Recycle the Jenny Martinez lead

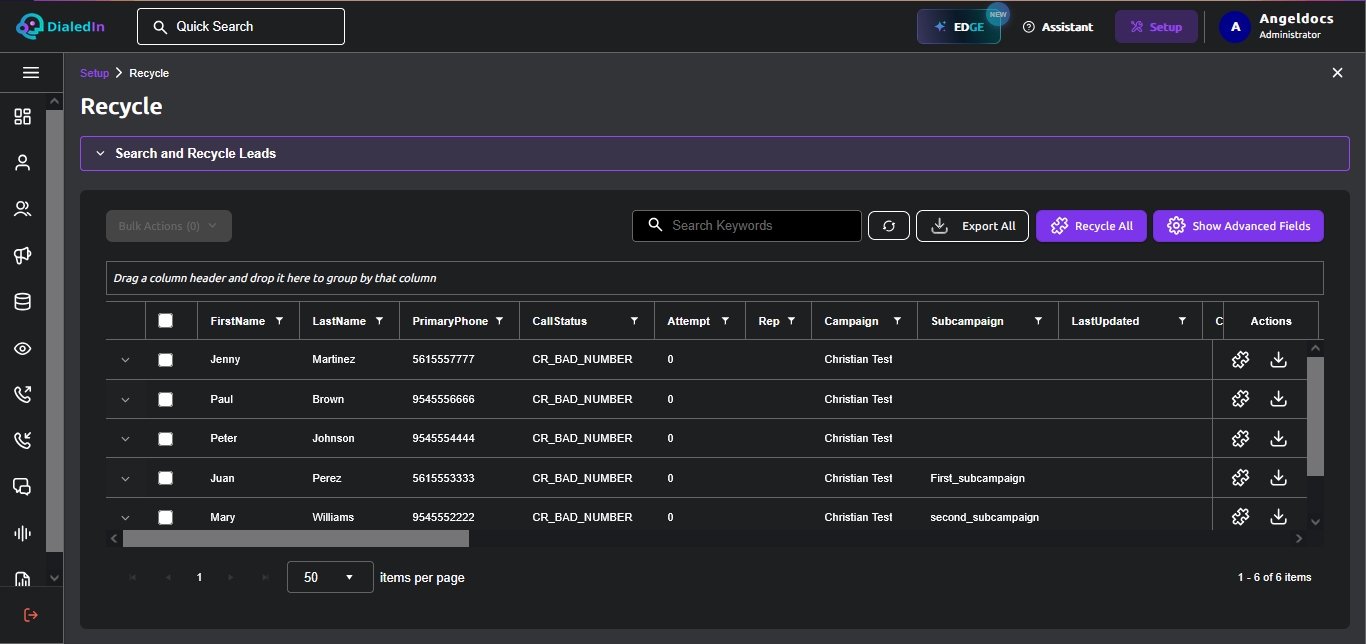pos(1241,360)
